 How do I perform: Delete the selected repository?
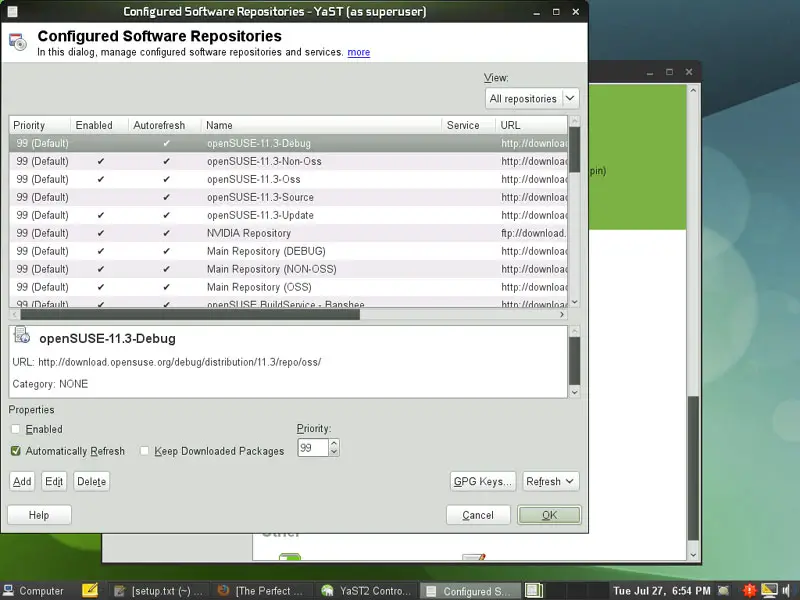pos(91,481)
